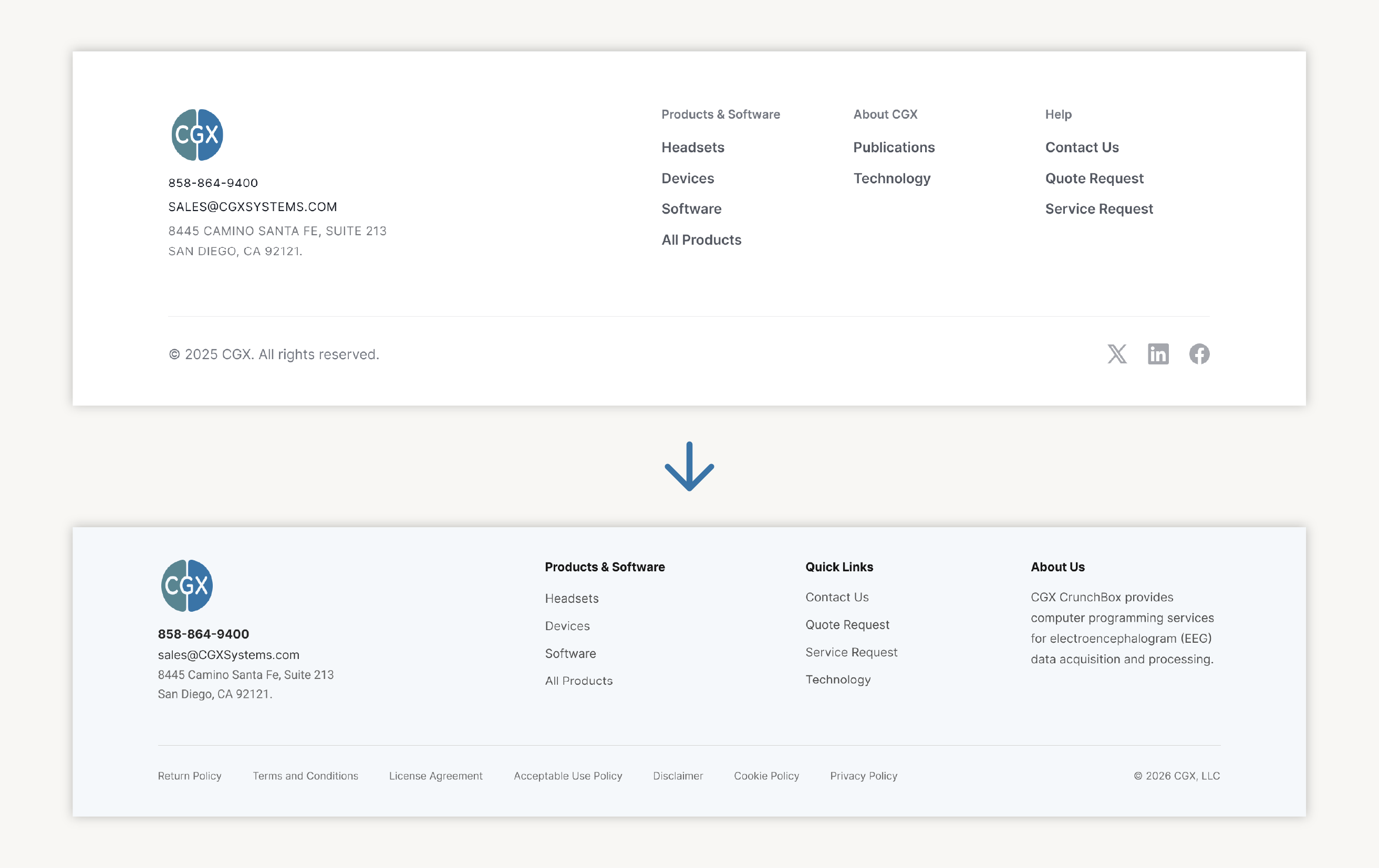Open Devices link in the upper footer
Screen dimensions: 1379x868
(688, 178)
